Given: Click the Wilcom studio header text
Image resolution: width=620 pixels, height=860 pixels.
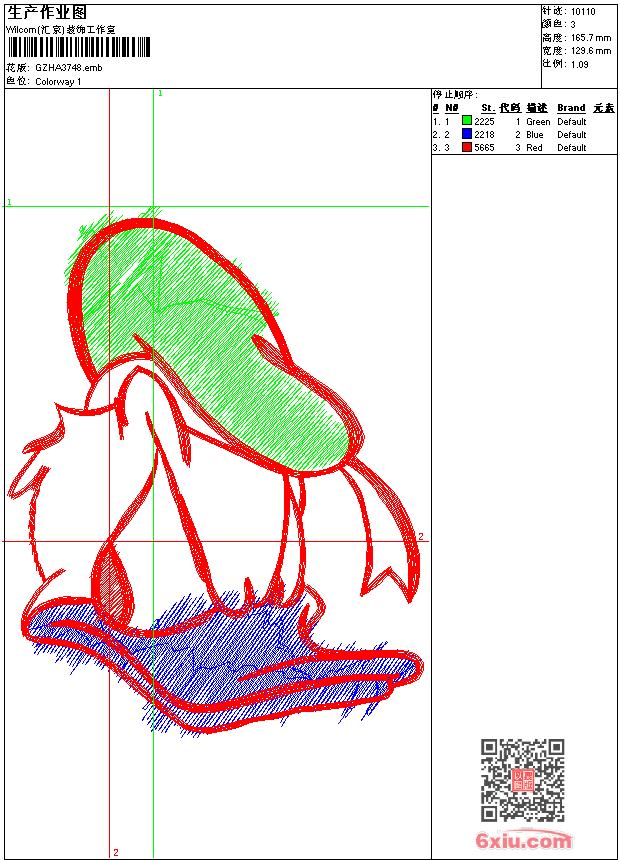Looking at the screenshot, I should 61,30.
